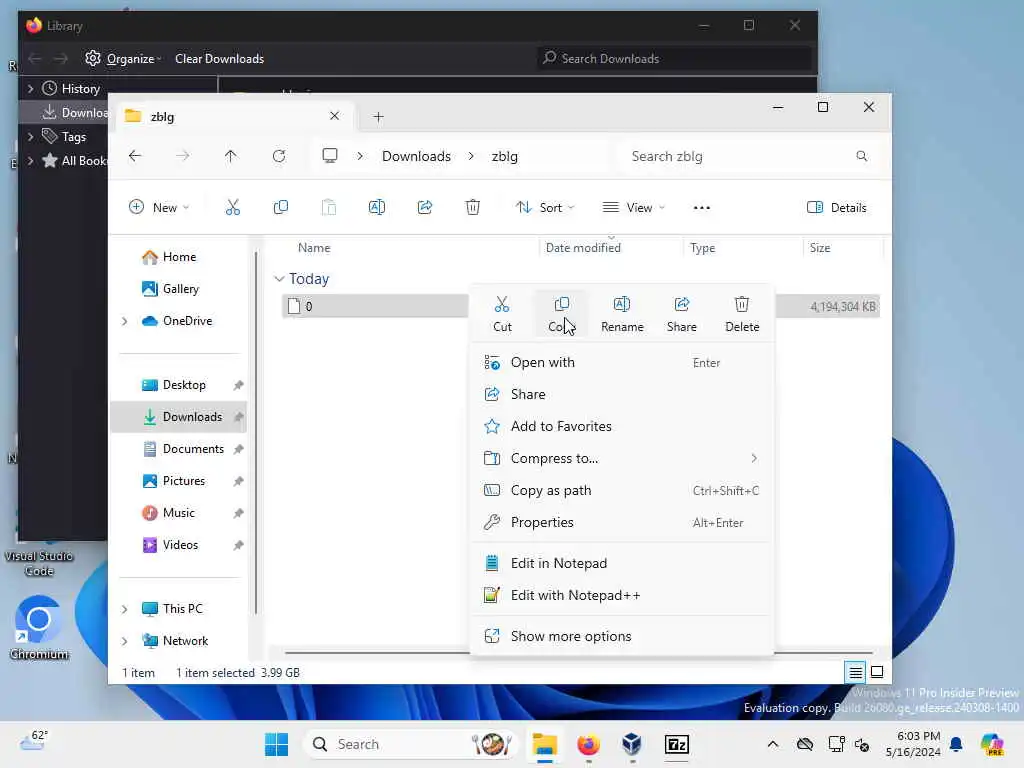Open Properties from context menu
1024x768 pixels.
point(622,522)
